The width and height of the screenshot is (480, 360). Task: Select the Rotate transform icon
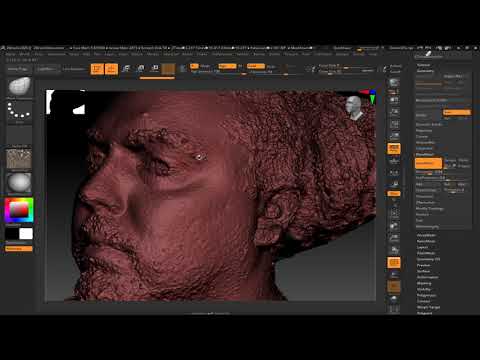[x=155, y=69]
